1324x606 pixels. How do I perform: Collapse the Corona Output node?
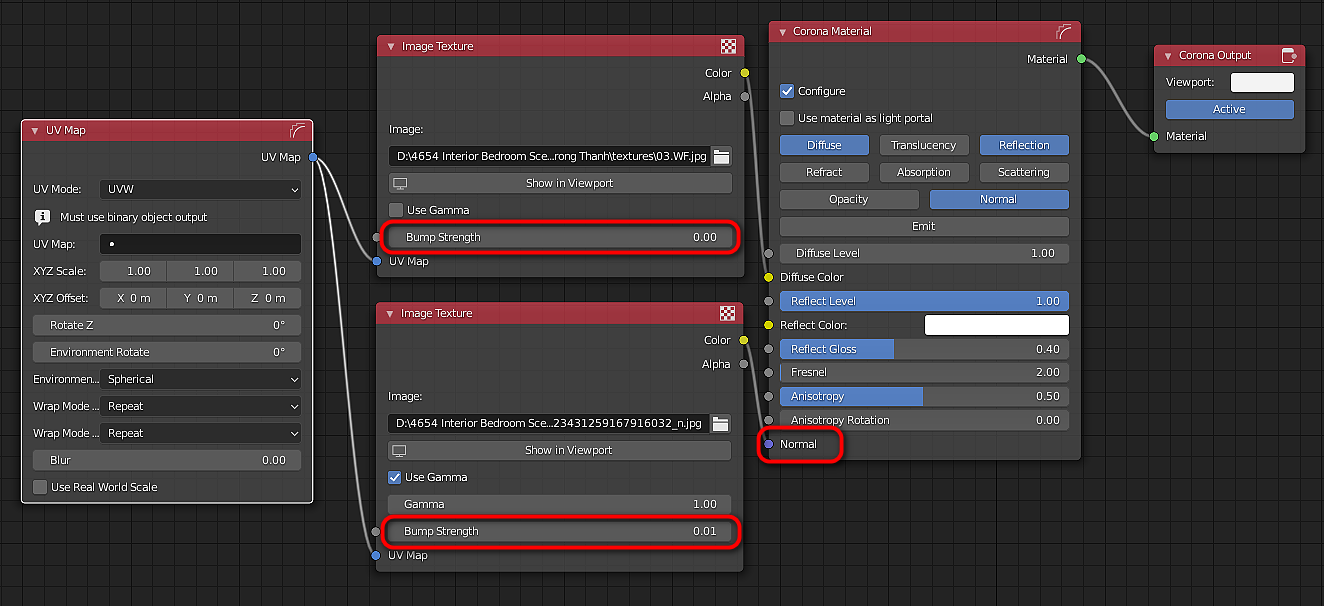tap(1167, 55)
